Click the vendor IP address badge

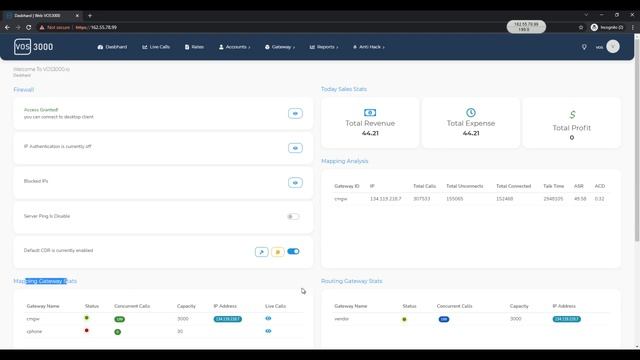tap(567, 319)
